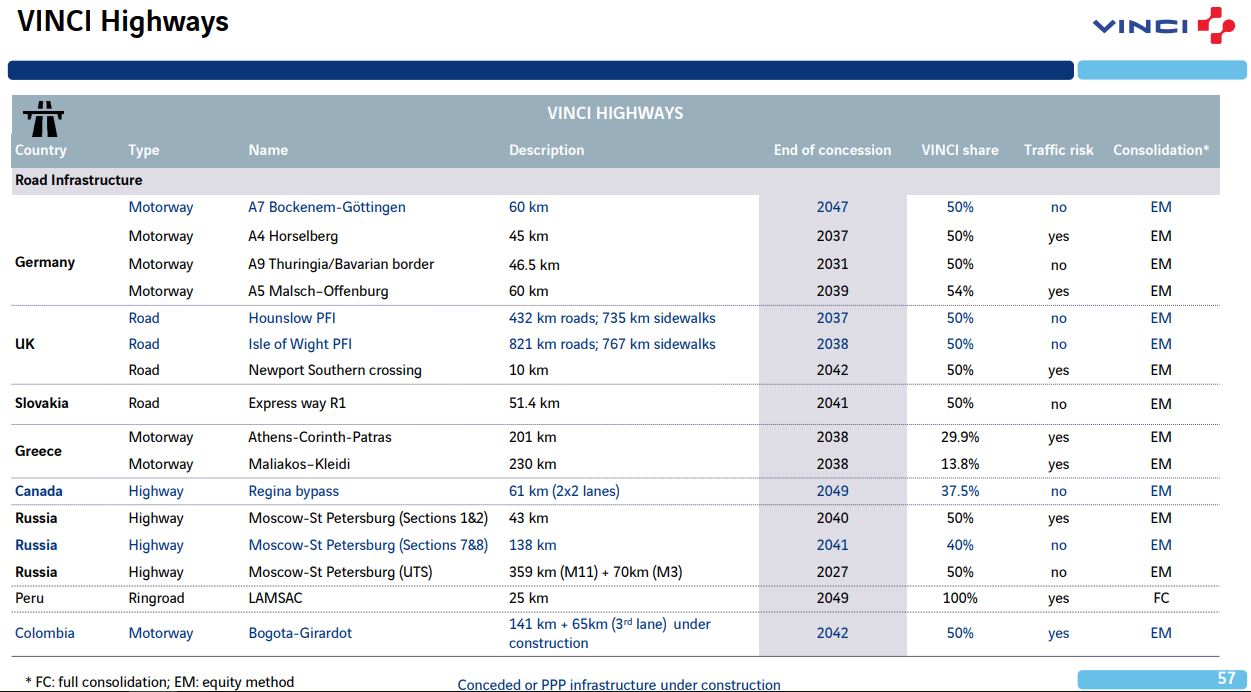Click Conceded or PPP infrastructure legend text
Image resolution: width=1251 pixels, height=692 pixels.
(619, 685)
